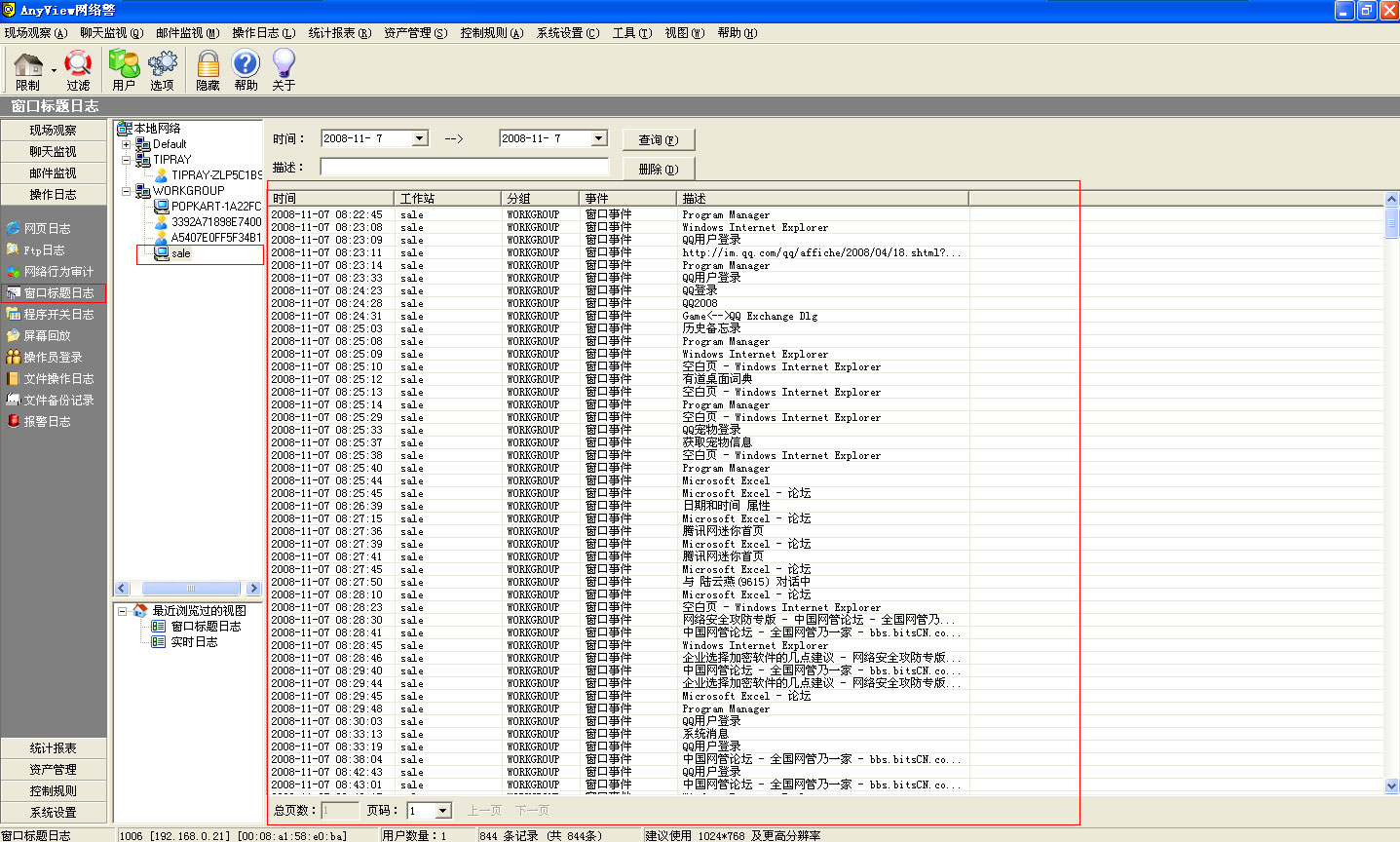Image resolution: width=1400 pixels, height=842 pixels.
Task: Switch to the 系统设置 sidebar panel
Action: click(53, 813)
